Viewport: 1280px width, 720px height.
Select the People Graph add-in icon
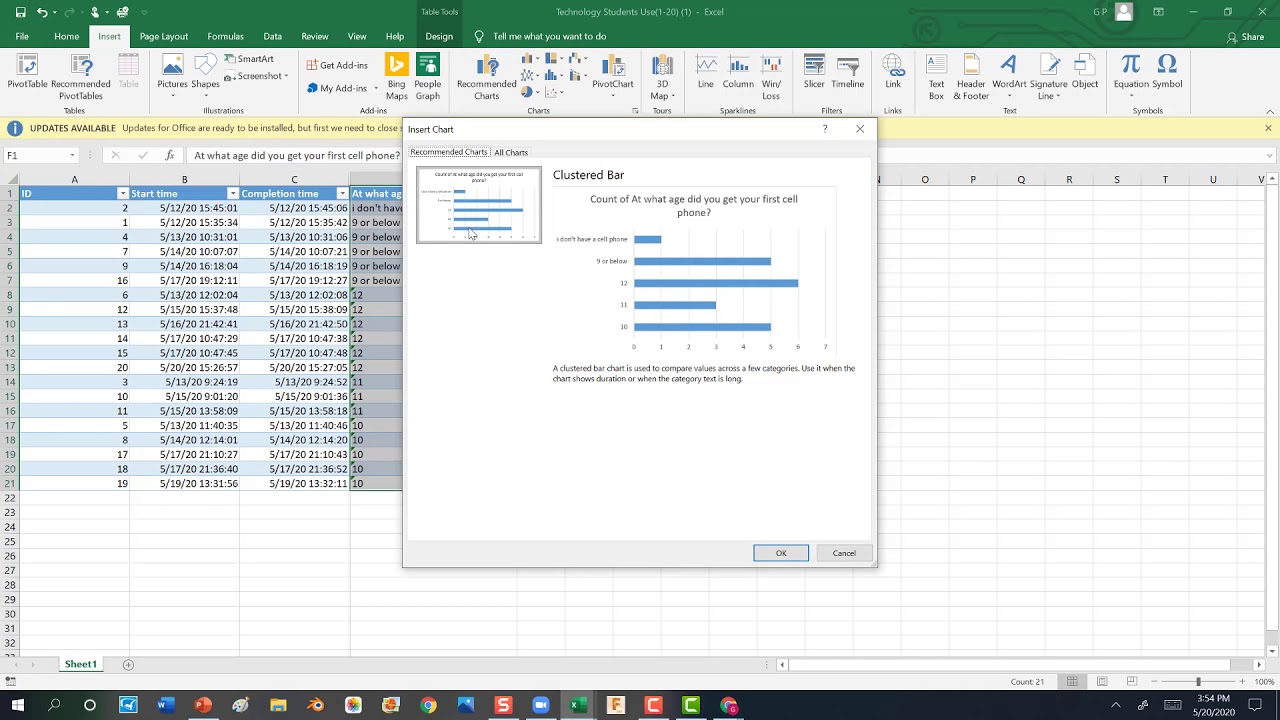[x=428, y=76]
